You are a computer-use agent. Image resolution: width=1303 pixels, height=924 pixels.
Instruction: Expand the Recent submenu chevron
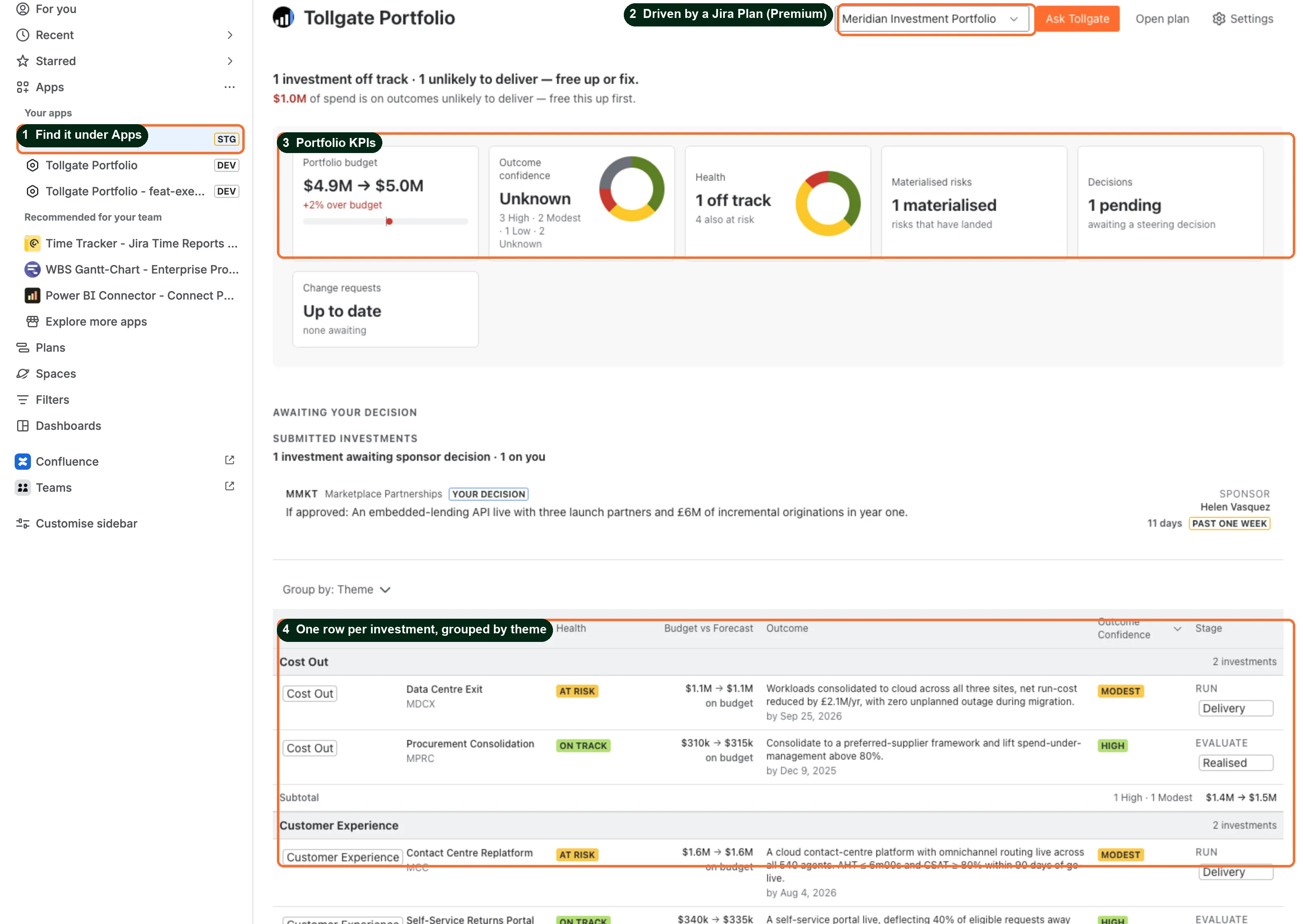click(230, 35)
